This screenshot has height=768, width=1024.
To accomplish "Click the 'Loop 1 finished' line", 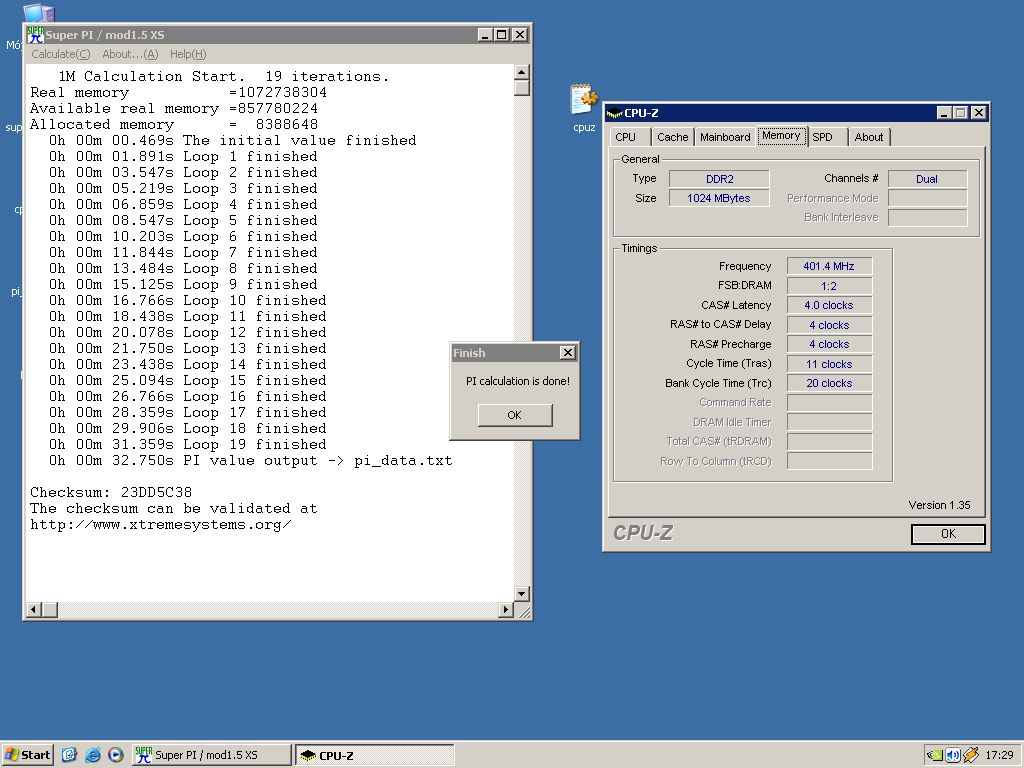I will click(183, 157).
